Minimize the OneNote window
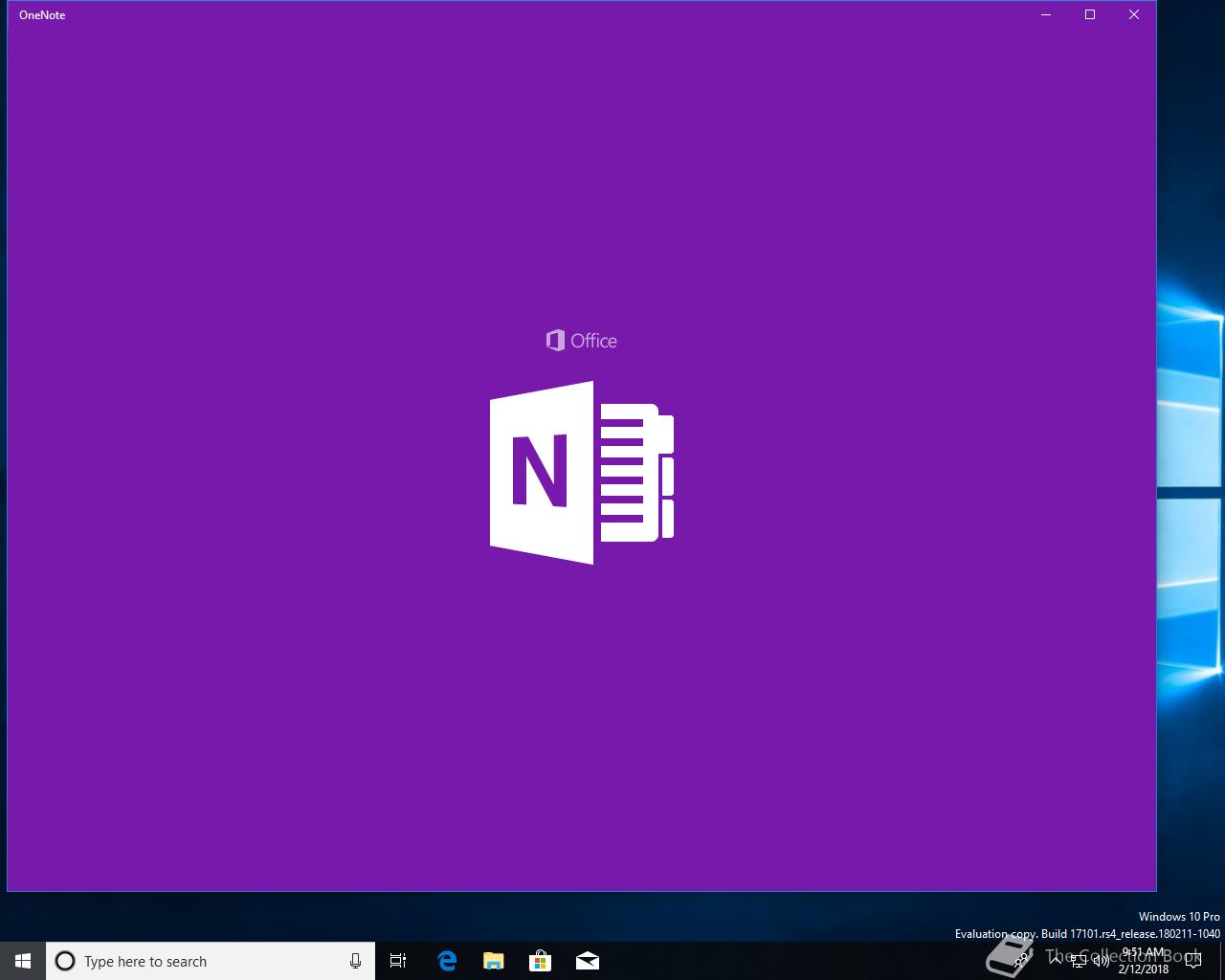1225x980 pixels. coord(1046,14)
